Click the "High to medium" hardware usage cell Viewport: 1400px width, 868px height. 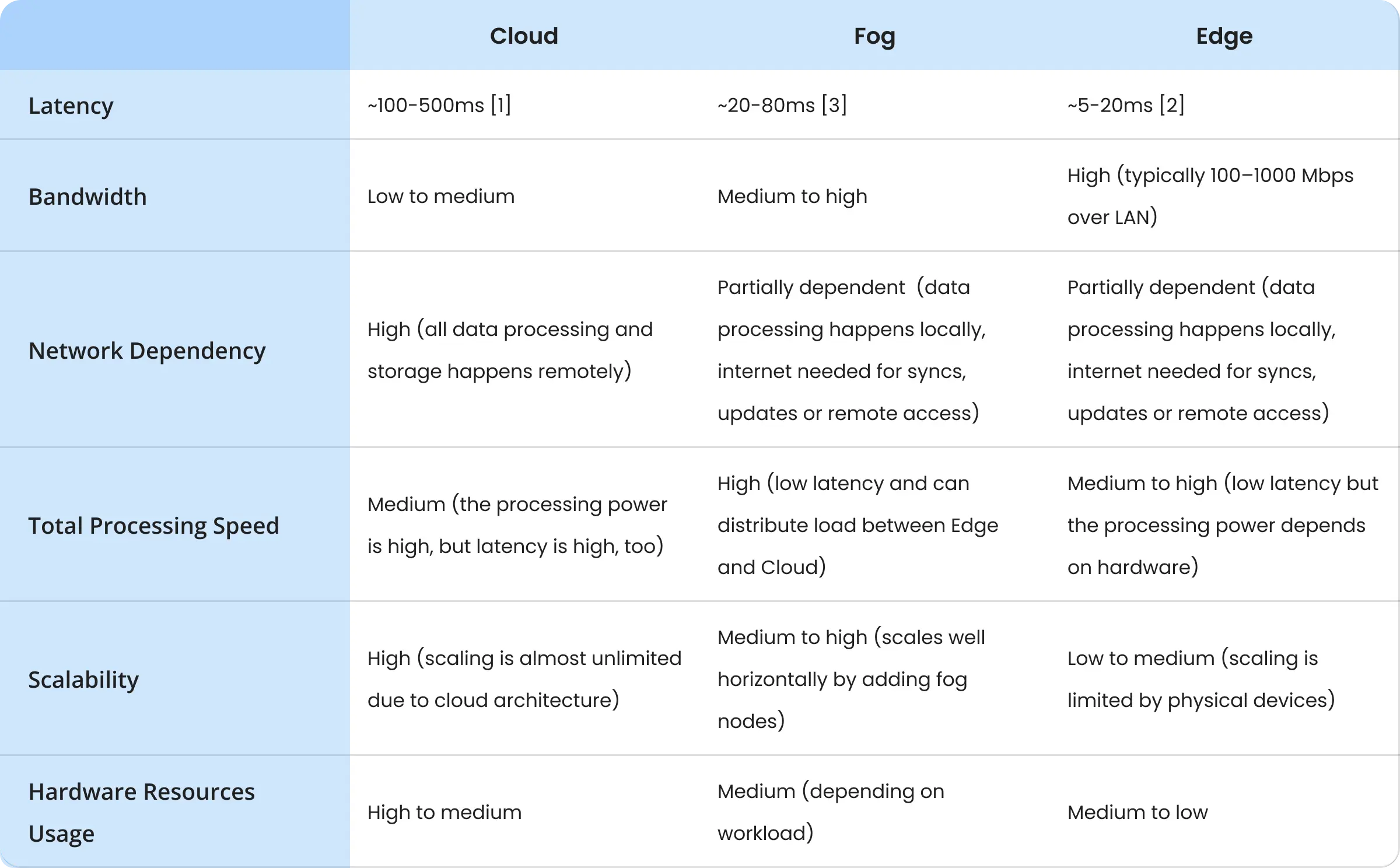coord(444,812)
